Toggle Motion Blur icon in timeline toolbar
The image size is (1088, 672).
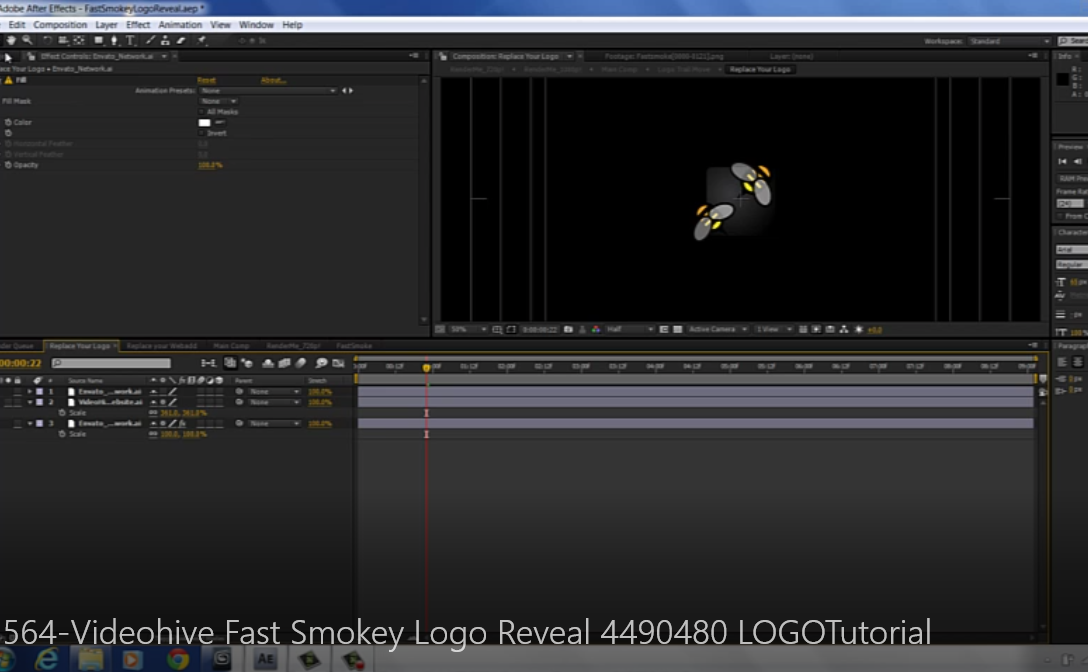coord(301,363)
